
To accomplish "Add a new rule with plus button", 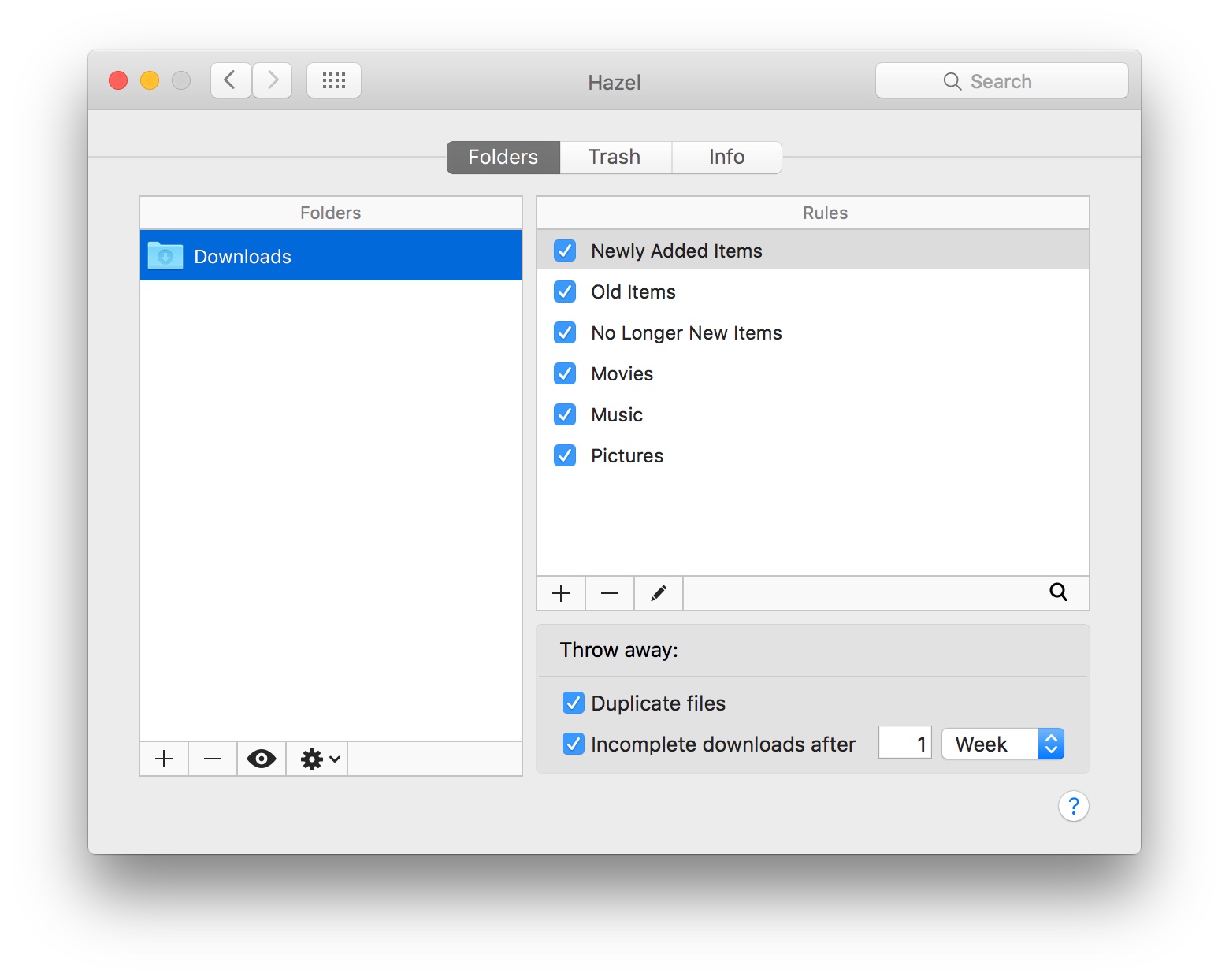I will 561,593.
